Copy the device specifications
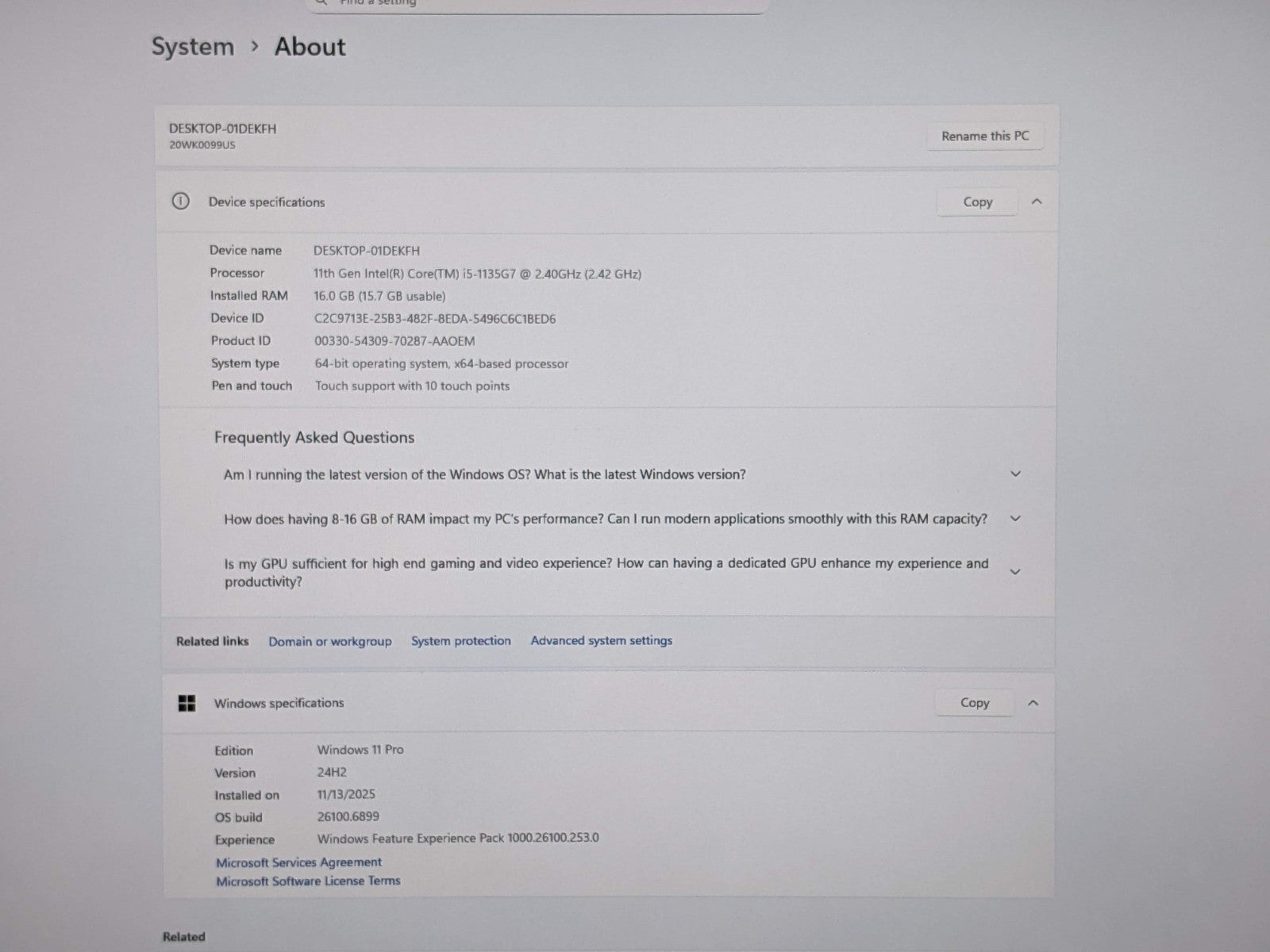The height and width of the screenshot is (952, 1270). (x=977, y=202)
